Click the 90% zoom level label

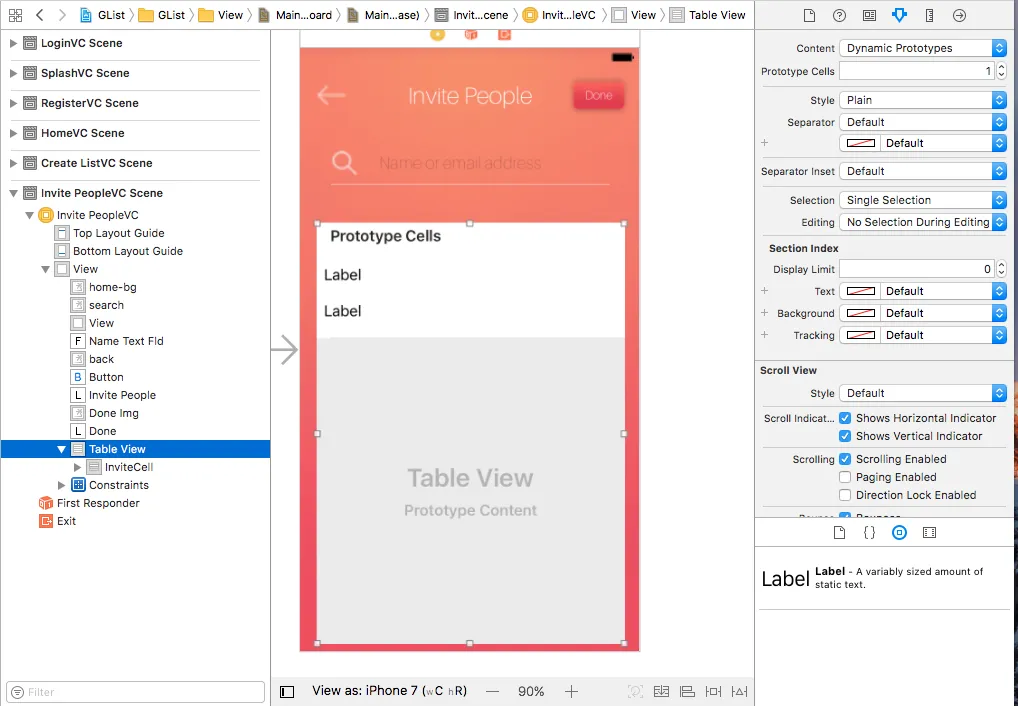531,692
